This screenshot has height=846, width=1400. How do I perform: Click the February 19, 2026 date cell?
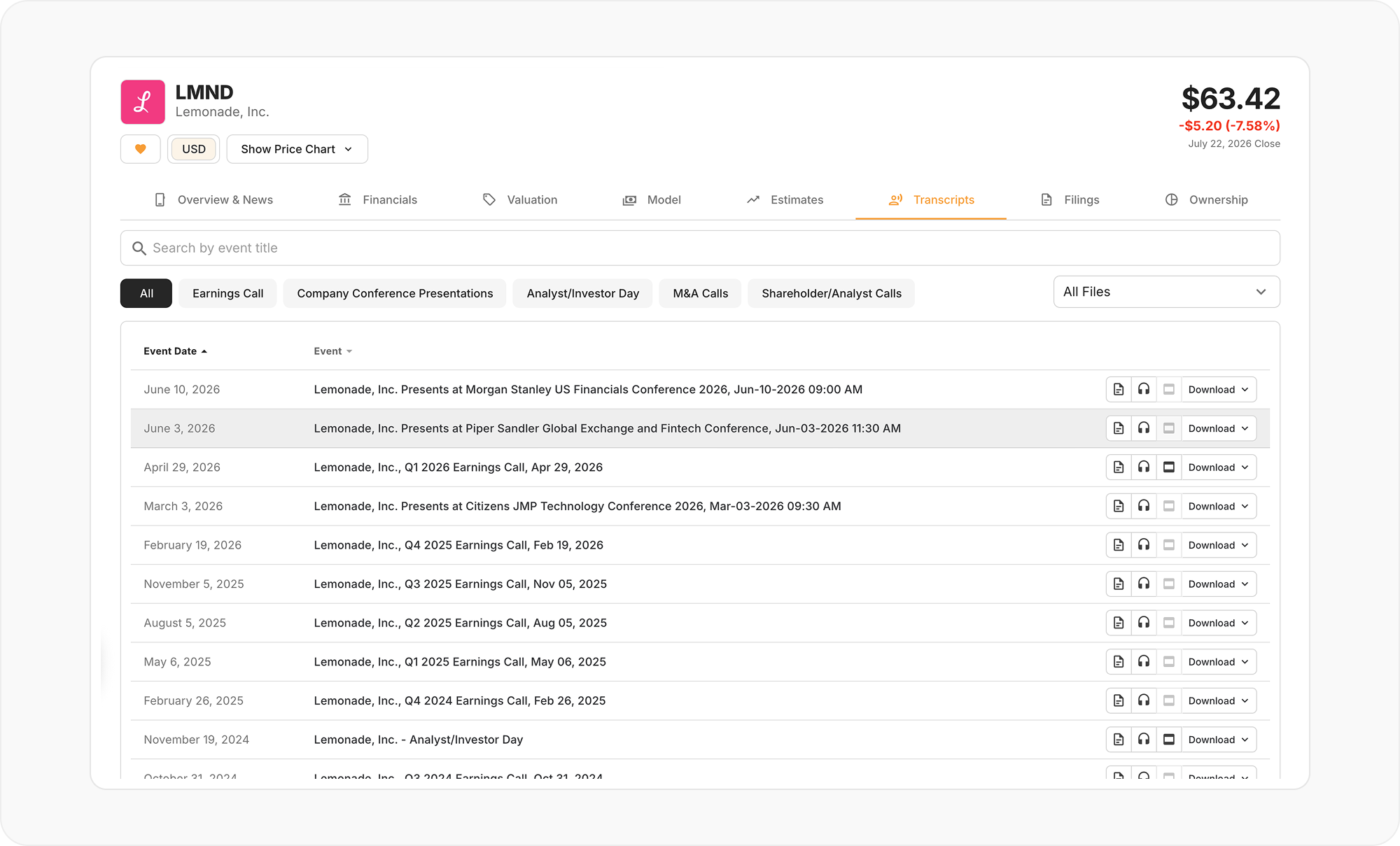(192, 545)
